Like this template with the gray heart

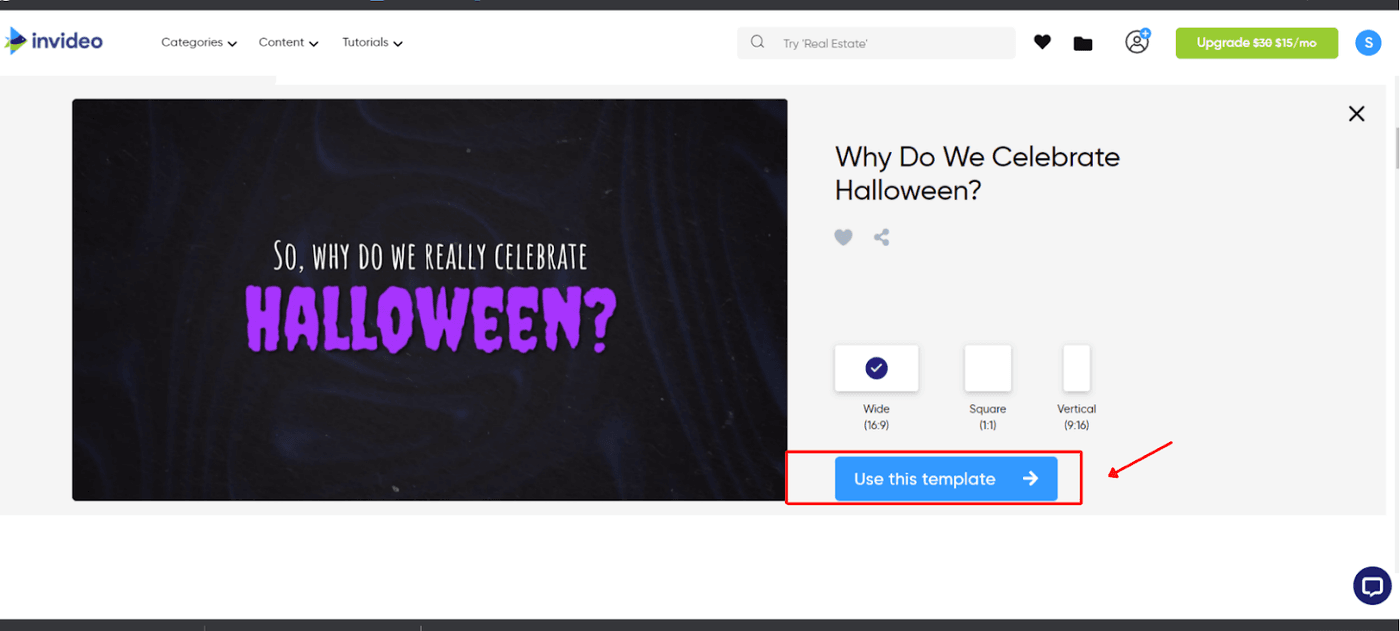[x=844, y=237]
